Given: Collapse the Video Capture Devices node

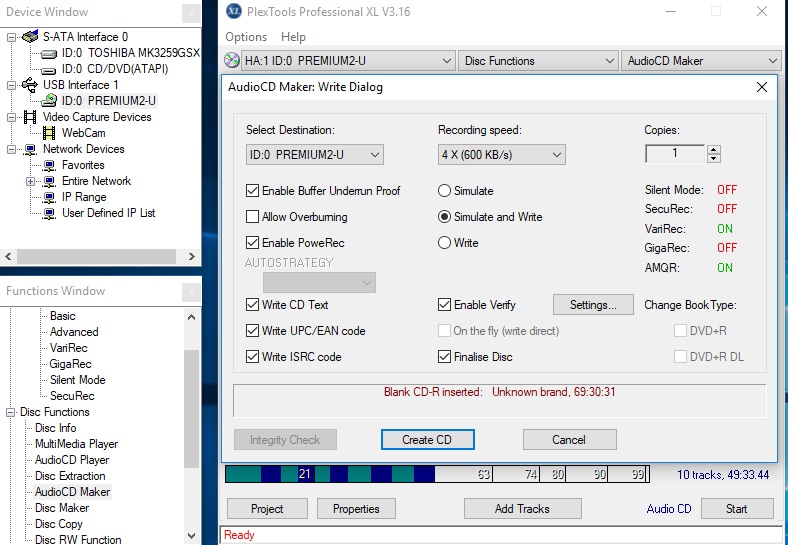Looking at the screenshot, I should 11,118.
